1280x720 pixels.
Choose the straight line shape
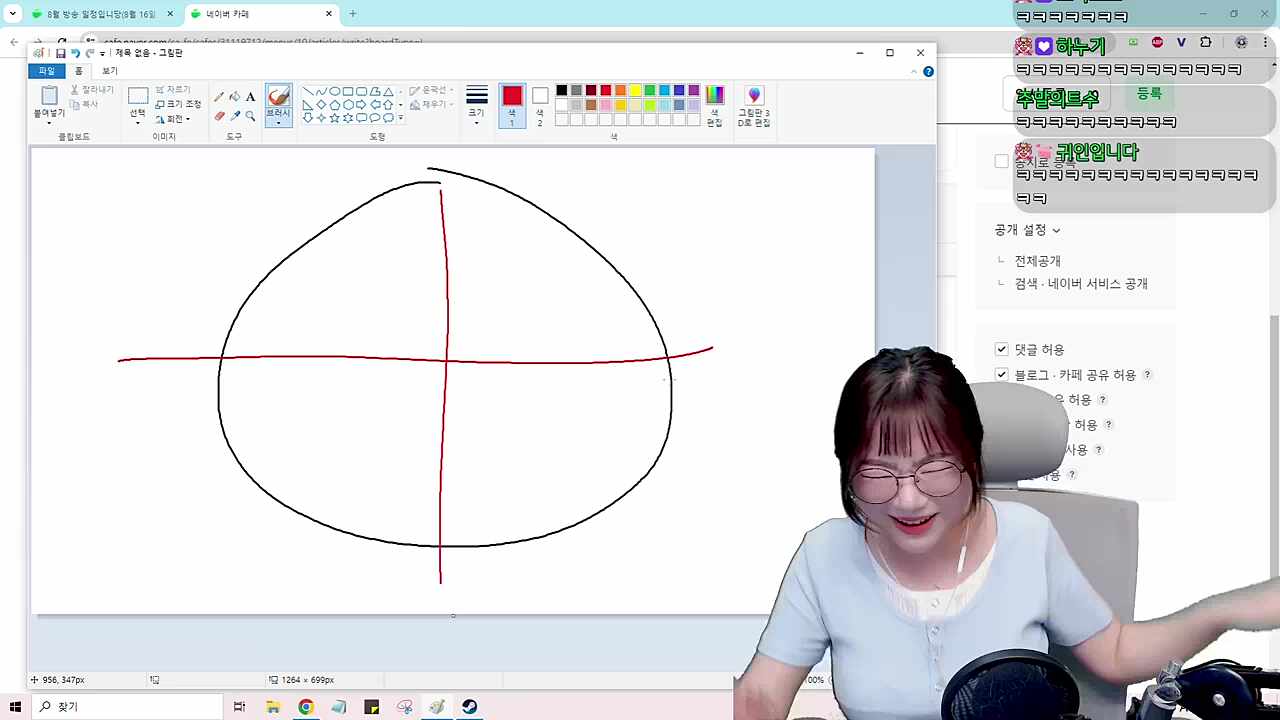(308, 91)
